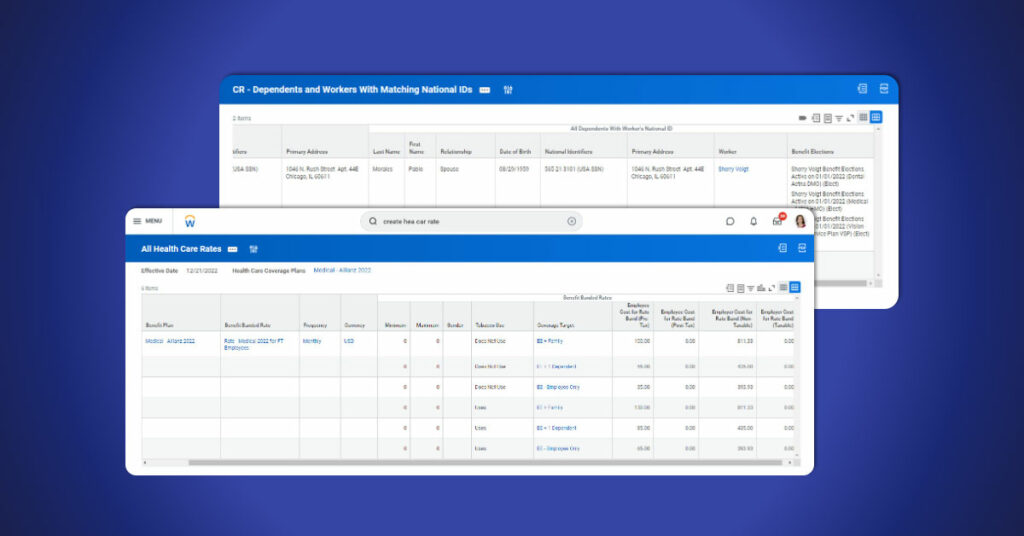Screen dimensions: 1024x536
Task: Open filter settings icon in the CR - Dependents header
Action: [508, 90]
